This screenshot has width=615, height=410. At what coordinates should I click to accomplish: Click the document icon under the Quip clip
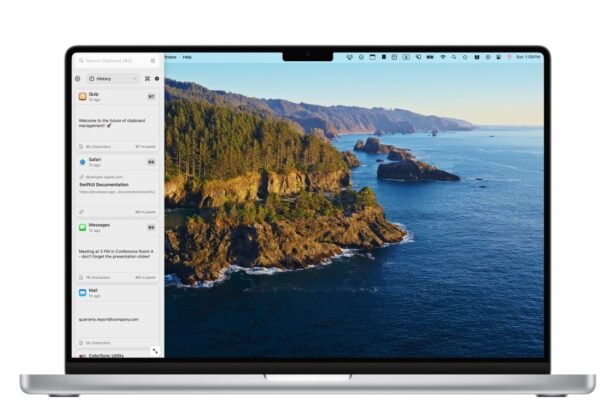point(81,147)
